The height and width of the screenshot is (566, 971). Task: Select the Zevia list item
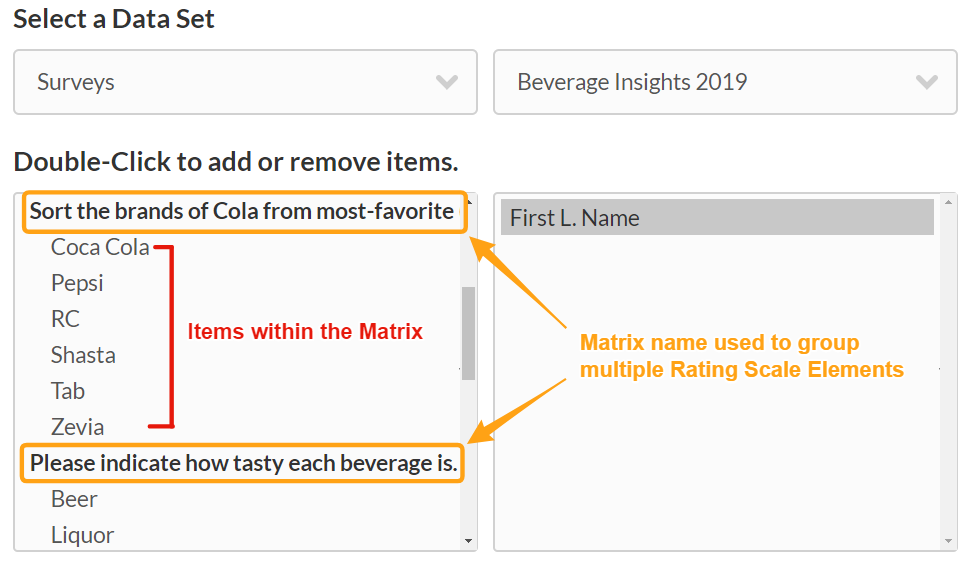77,427
